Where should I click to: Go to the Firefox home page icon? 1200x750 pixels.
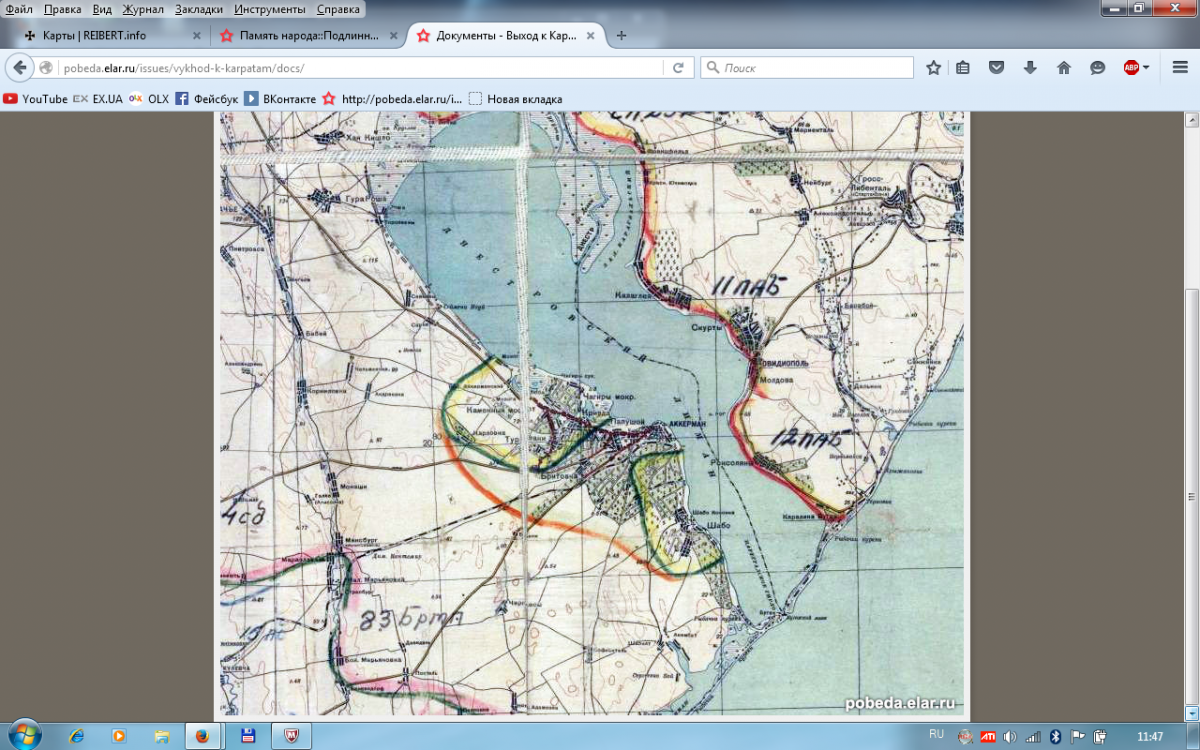point(1064,68)
